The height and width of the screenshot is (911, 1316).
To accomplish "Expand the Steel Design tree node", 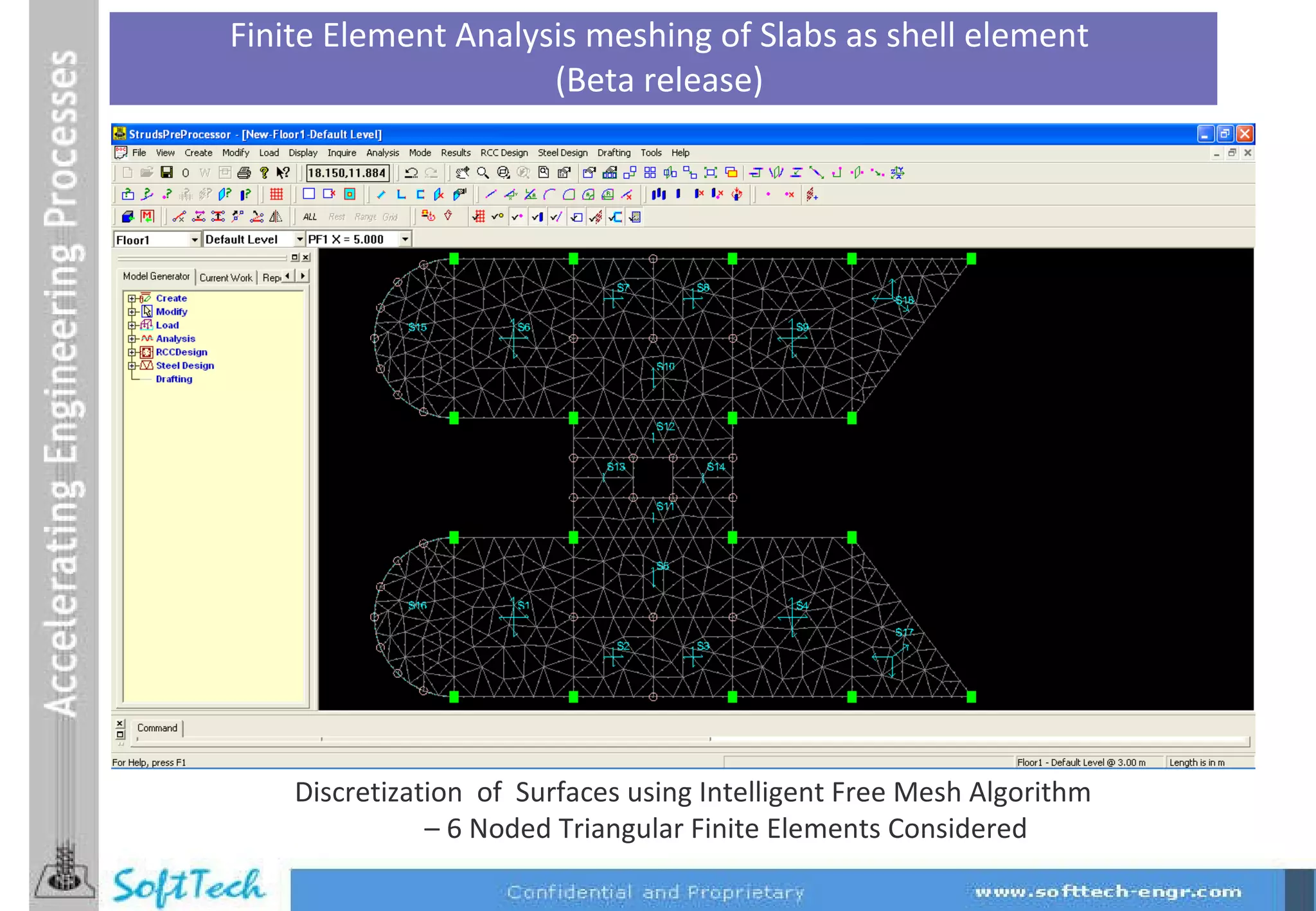I will click(x=132, y=366).
